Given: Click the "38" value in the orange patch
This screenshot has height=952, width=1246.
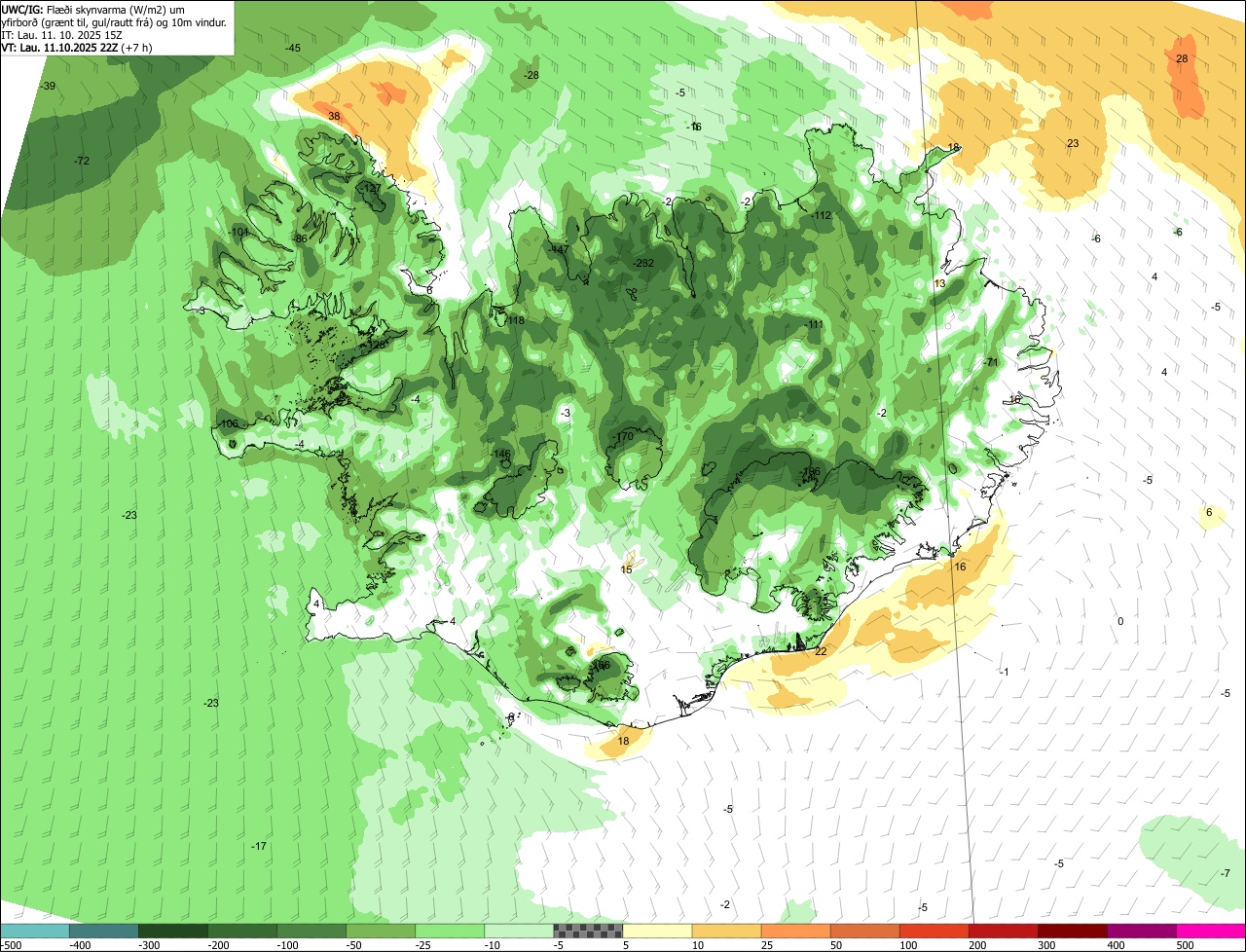Looking at the screenshot, I should [x=334, y=116].
